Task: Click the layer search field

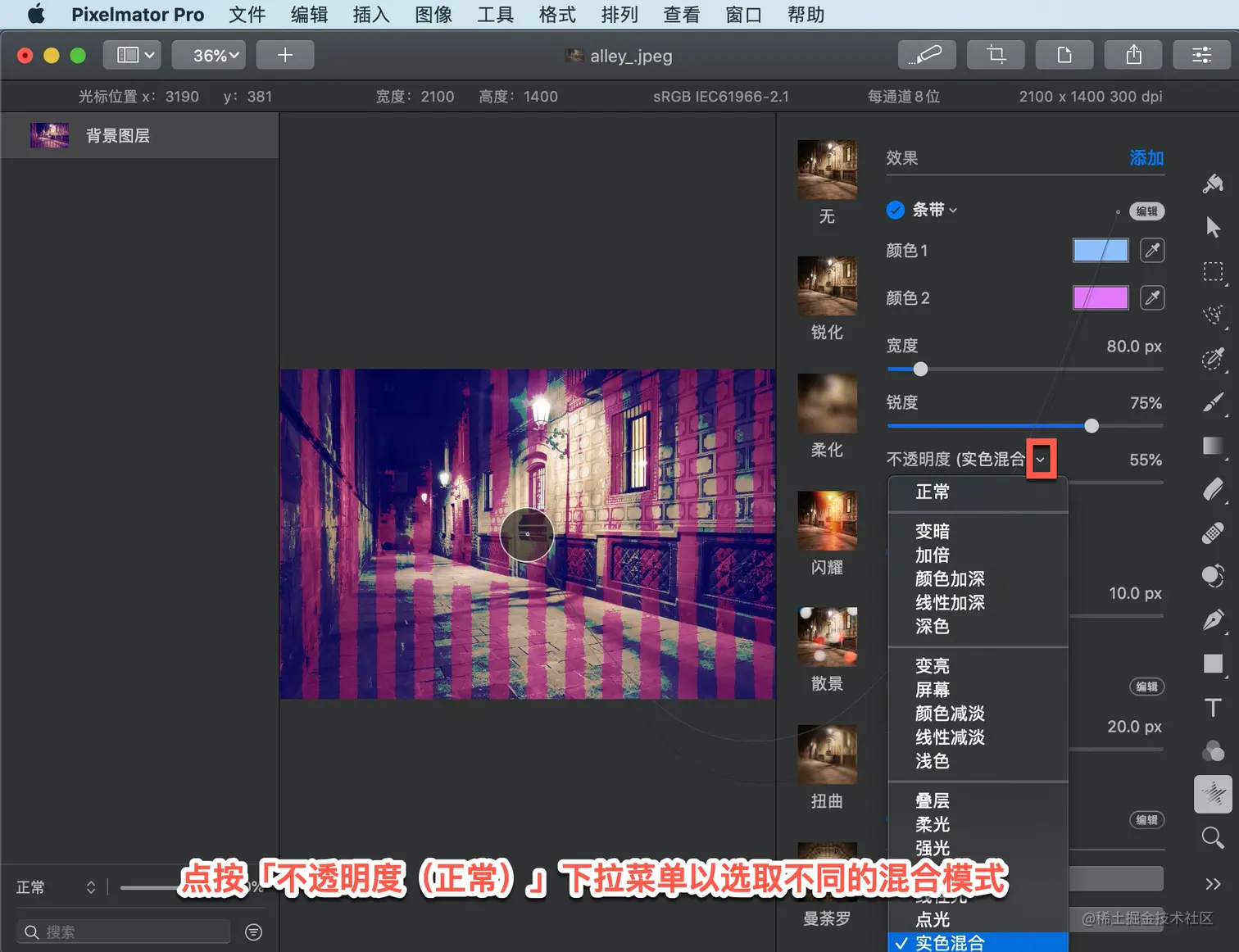Action: coord(124,932)
